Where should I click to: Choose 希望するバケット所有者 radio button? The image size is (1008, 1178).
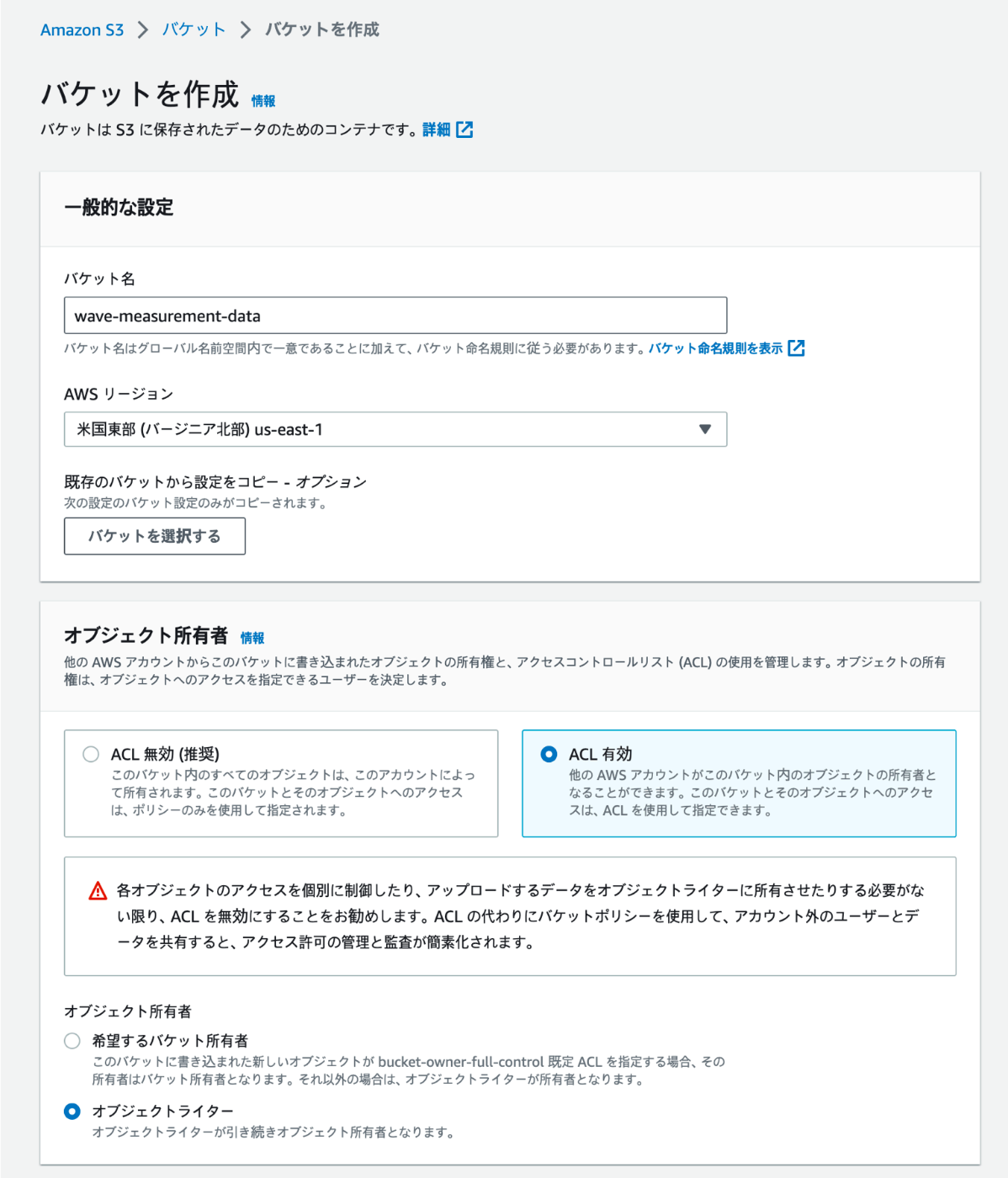[x=72, y=1041]
